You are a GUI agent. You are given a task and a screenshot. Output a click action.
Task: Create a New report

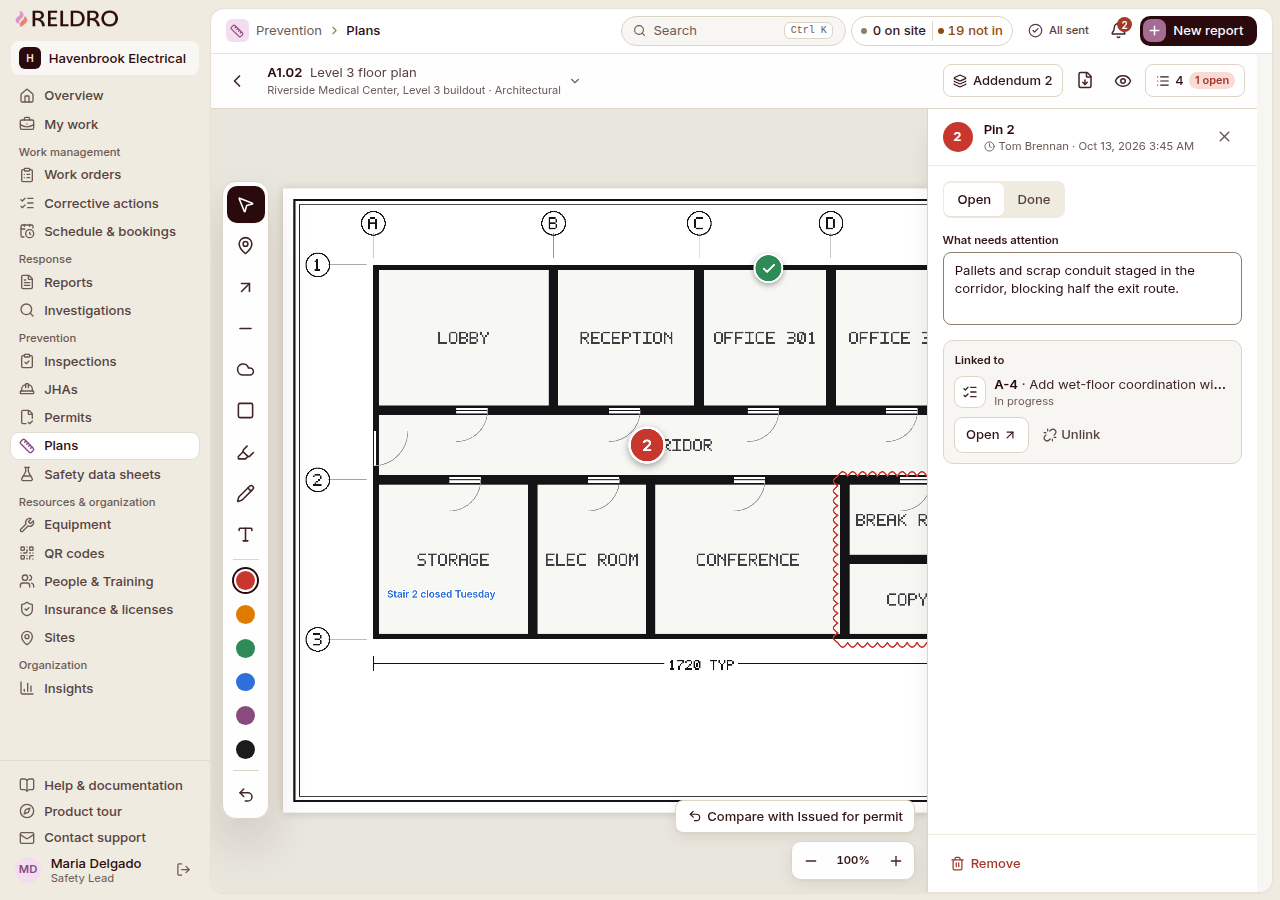[x=1198, y=31]
